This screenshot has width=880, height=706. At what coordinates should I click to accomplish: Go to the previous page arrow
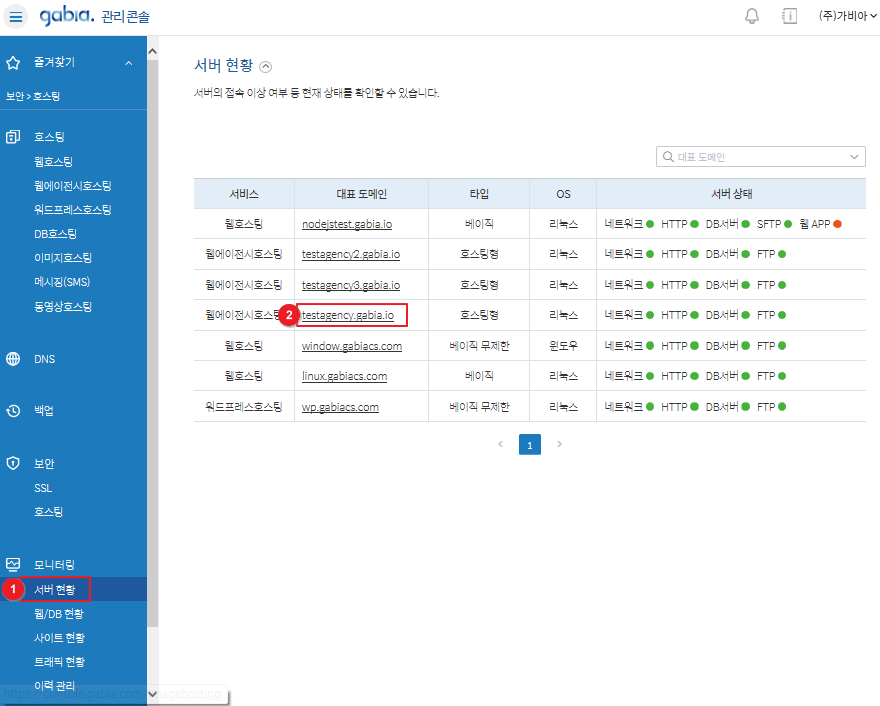(x=501, y=444)
